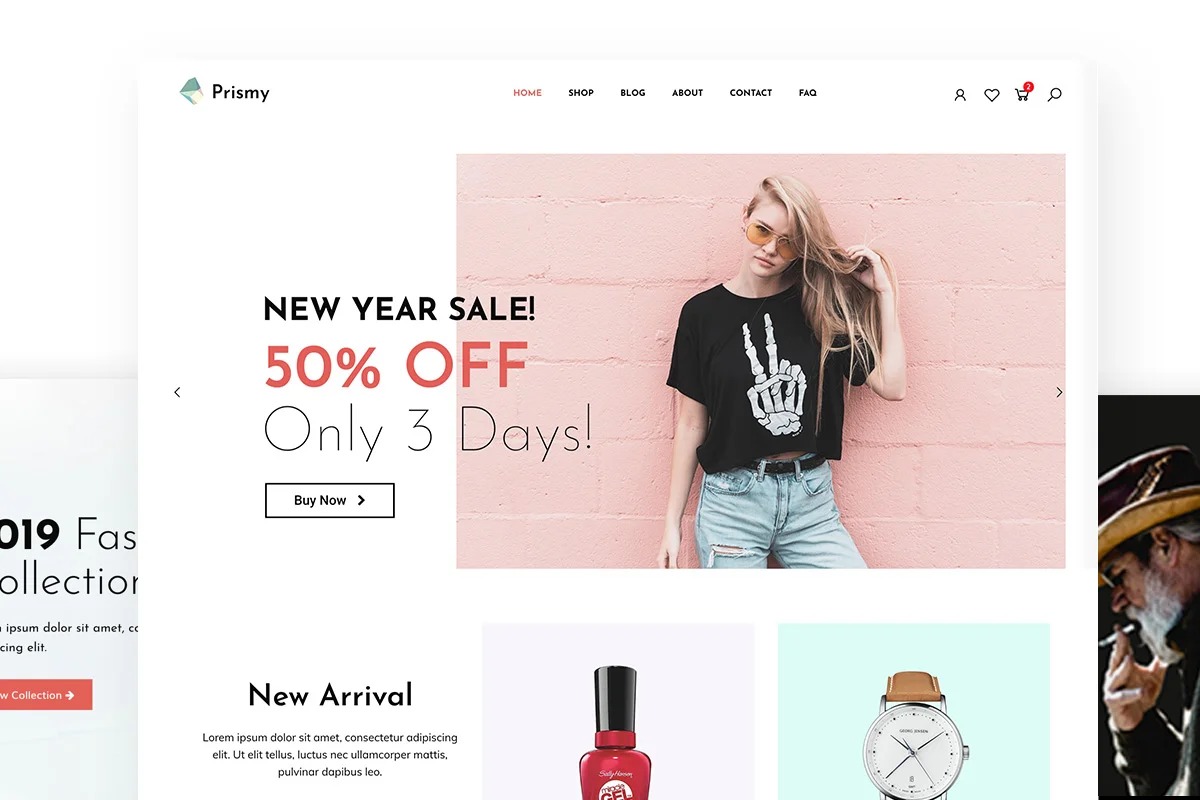Open the wristwatch product thumbnail
This screenshot has width=1200, height=800.
(914, 712)
